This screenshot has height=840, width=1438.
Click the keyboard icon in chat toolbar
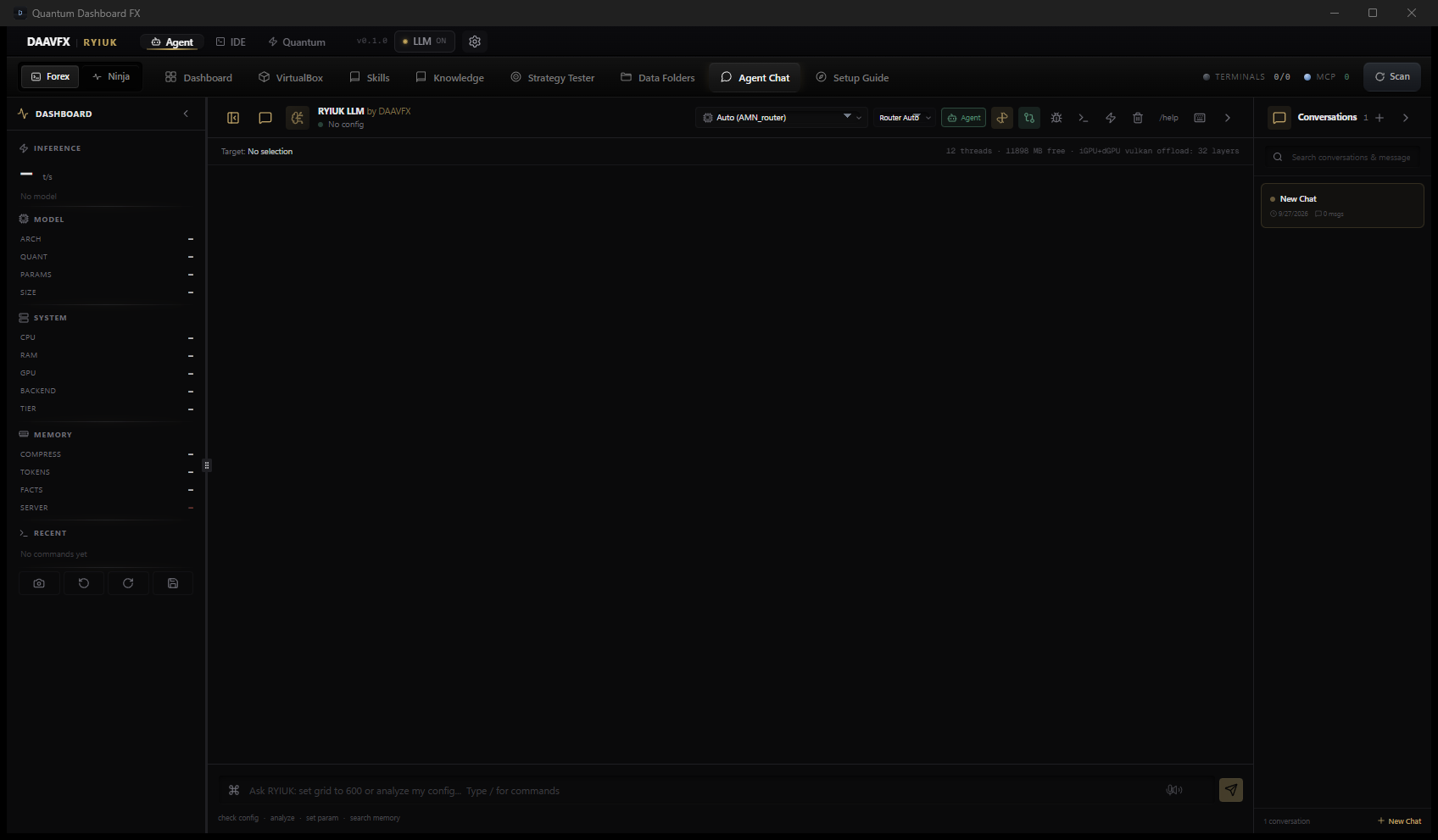click(1200, 118)
